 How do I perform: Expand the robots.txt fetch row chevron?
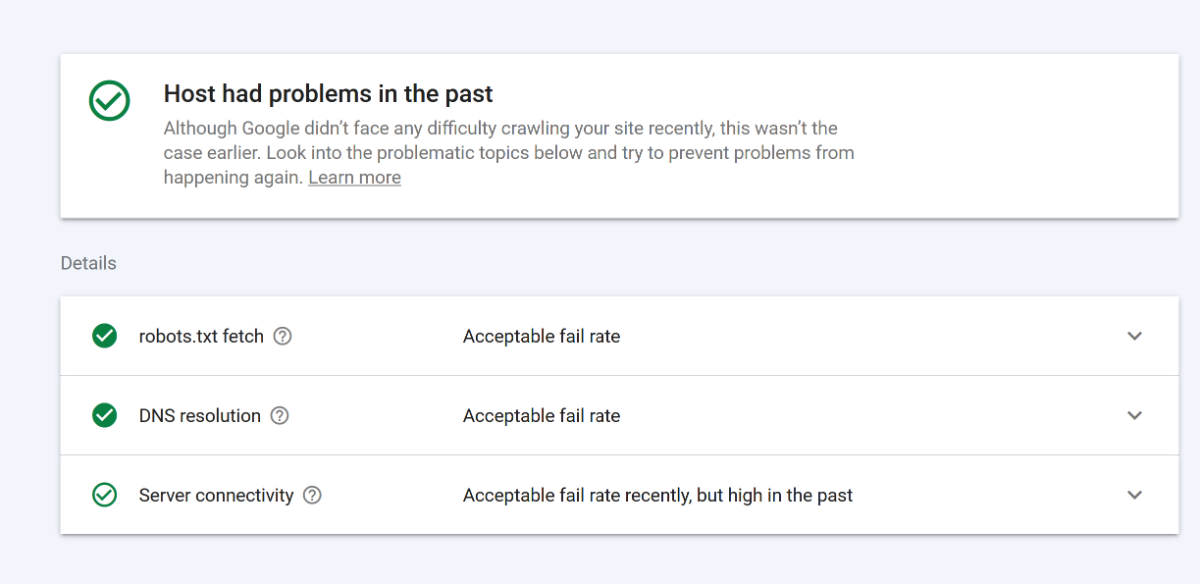pyautogui.click(x=1134, y=336)
